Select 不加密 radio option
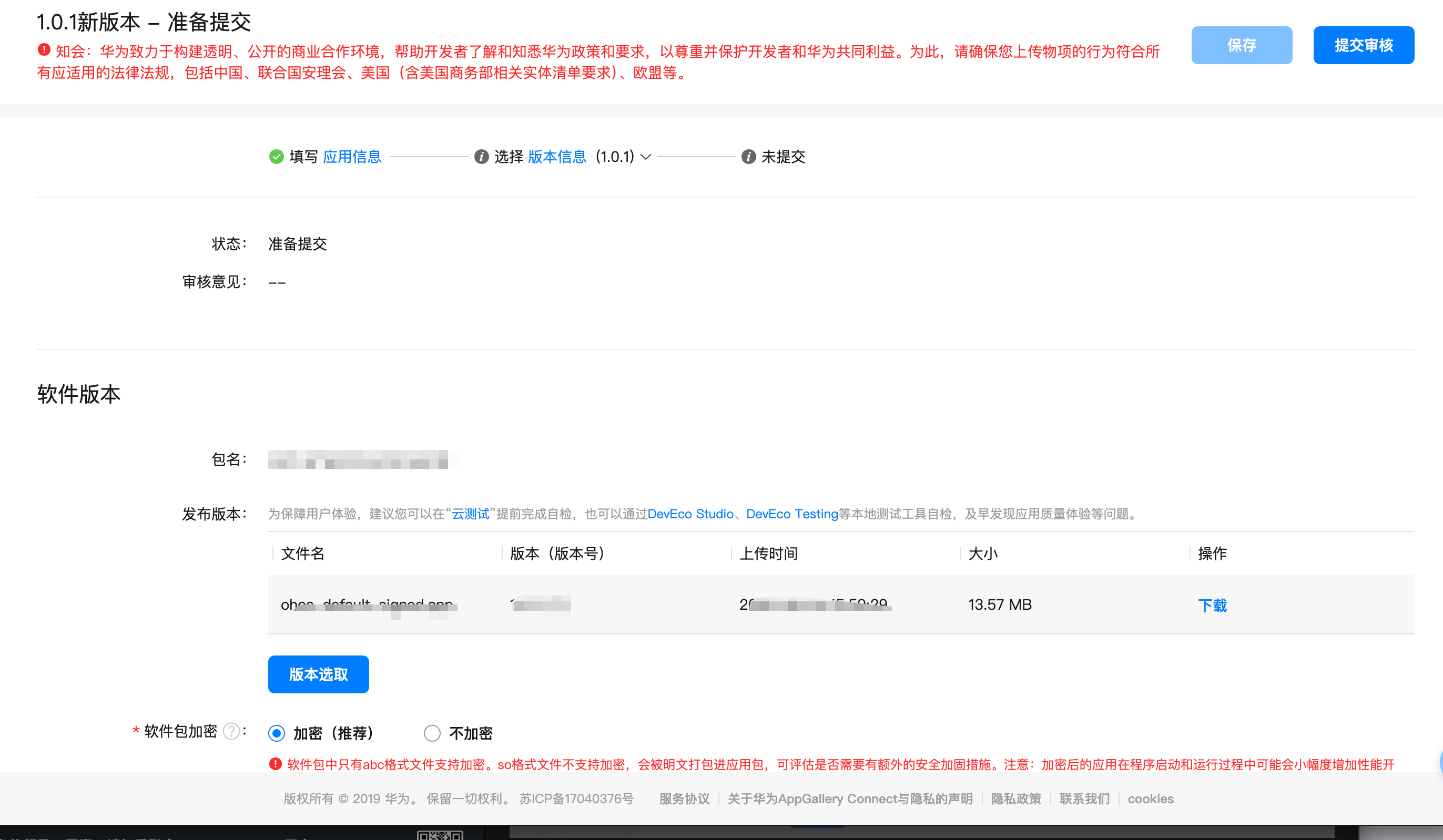 [432, 733]
